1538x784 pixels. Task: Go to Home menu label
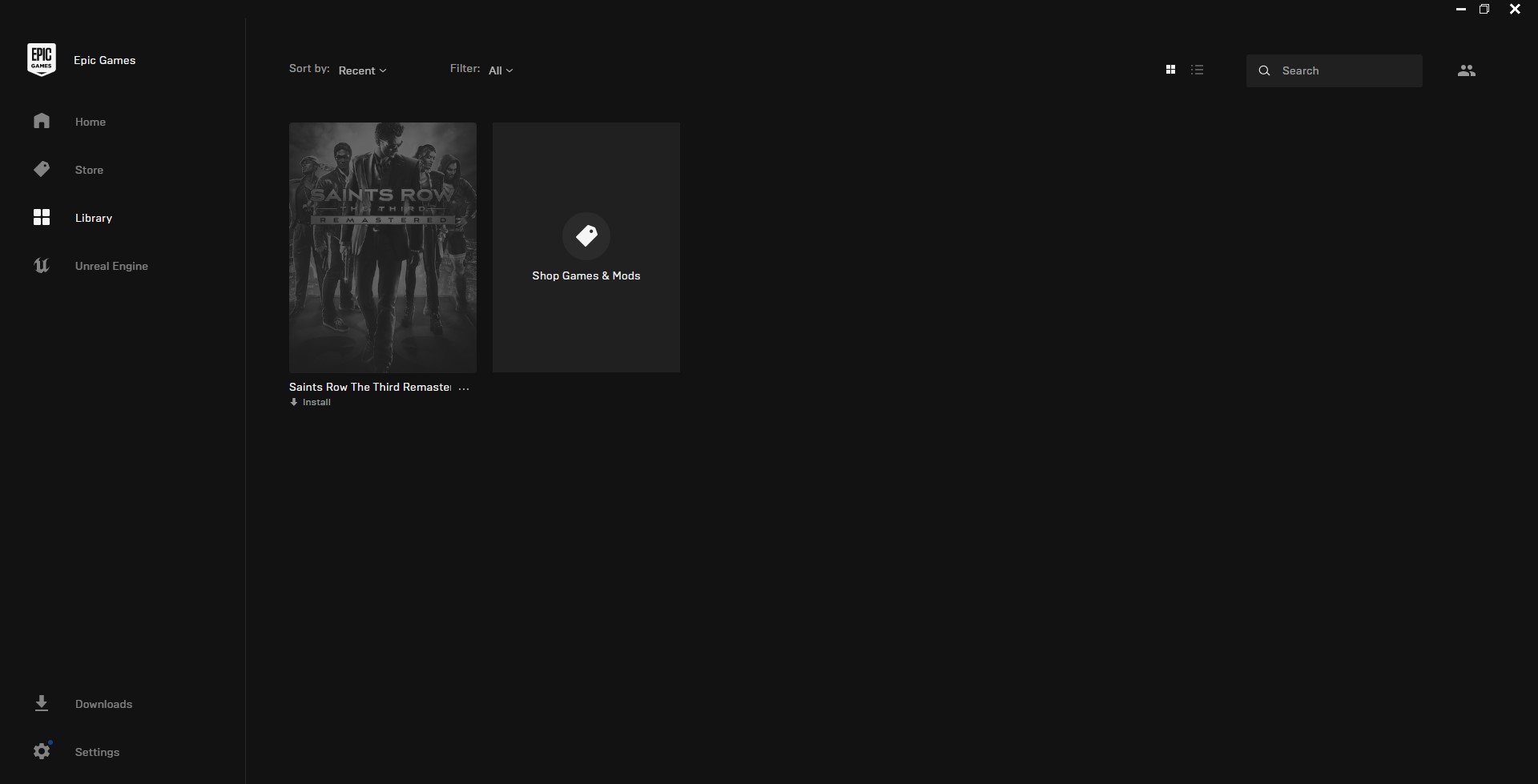click(x=91, y=122)
